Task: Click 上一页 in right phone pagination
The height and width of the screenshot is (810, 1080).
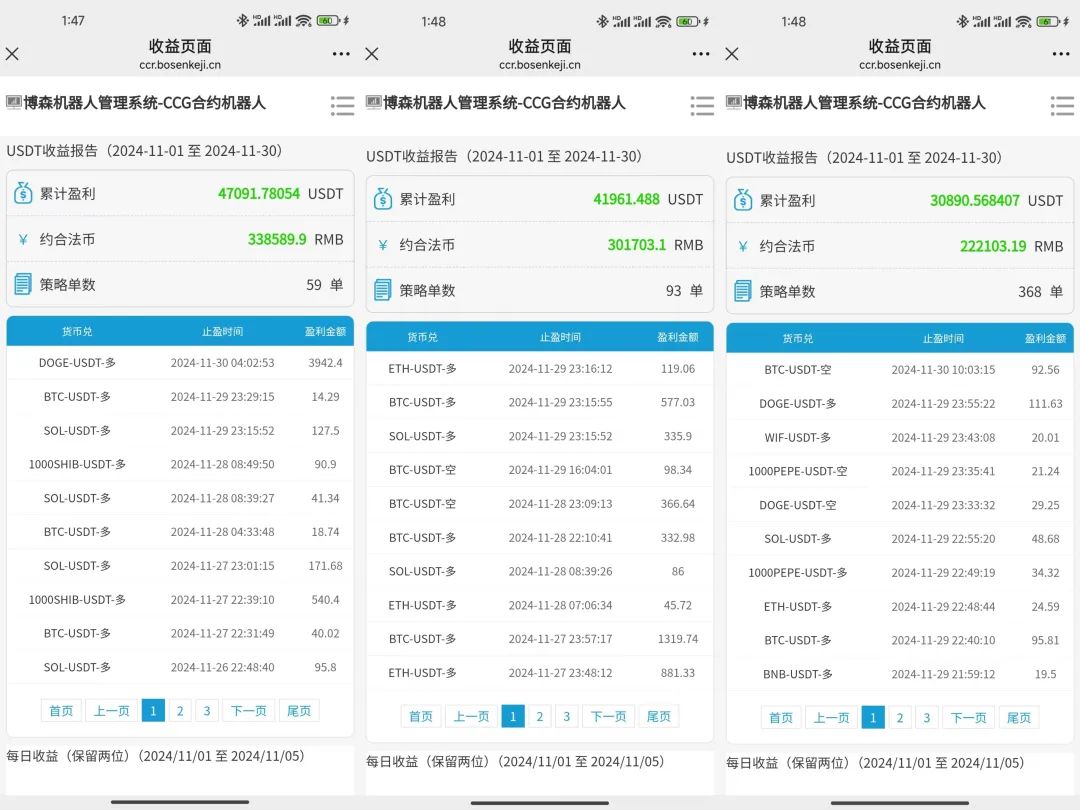Action: [831, 718]
